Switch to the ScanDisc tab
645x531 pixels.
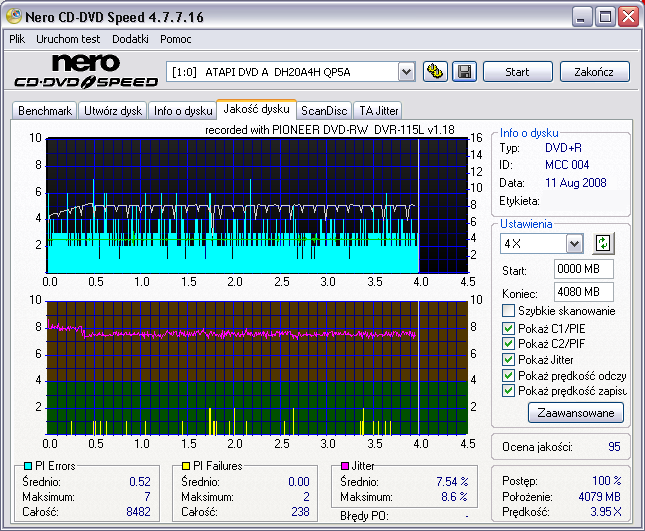click(x=324, y=111)
